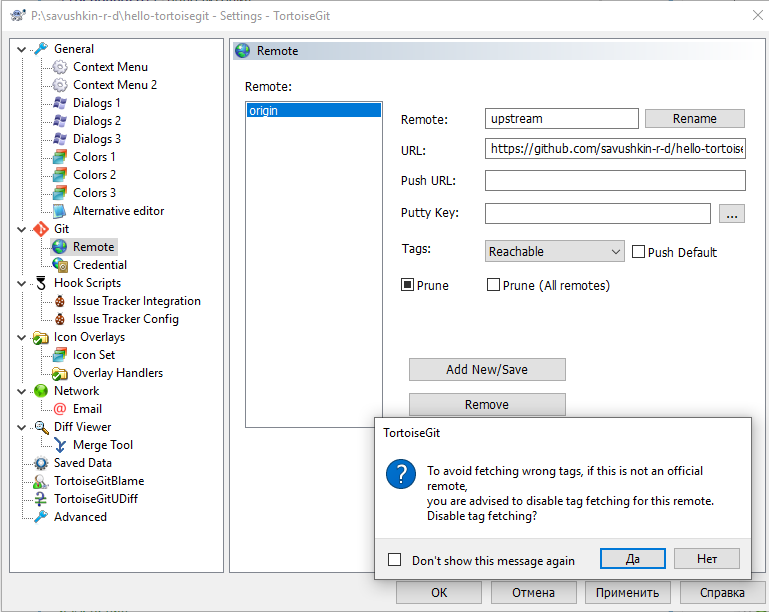The height and width of the screenshot is (612, 769).
Task: Toggle the Push Default checkbox
Action: (x=638, y=252)
